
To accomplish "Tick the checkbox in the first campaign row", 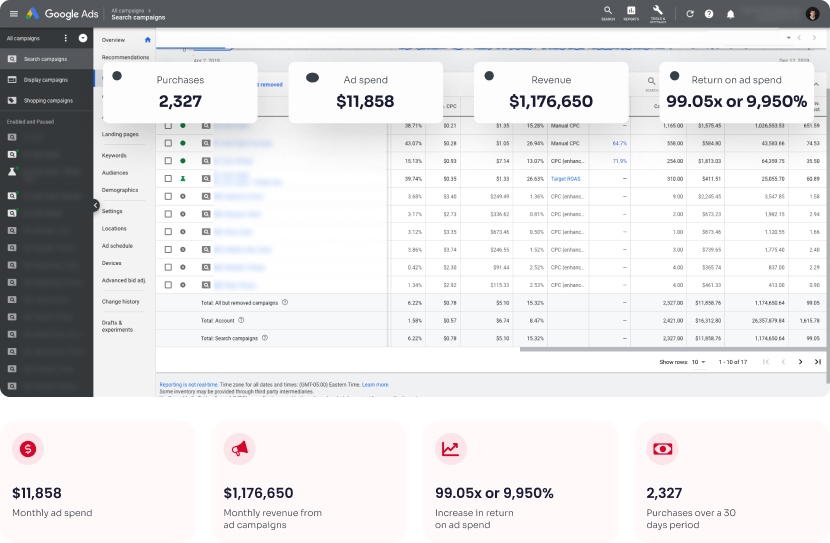I will [x=168, y=126].
